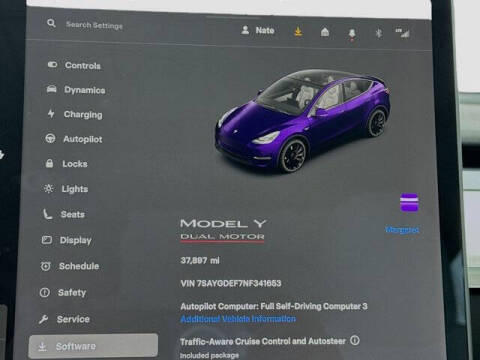Tap the HomeLink garage icon
This screenshot has width=480, height=360.
(x=325, y=32)
